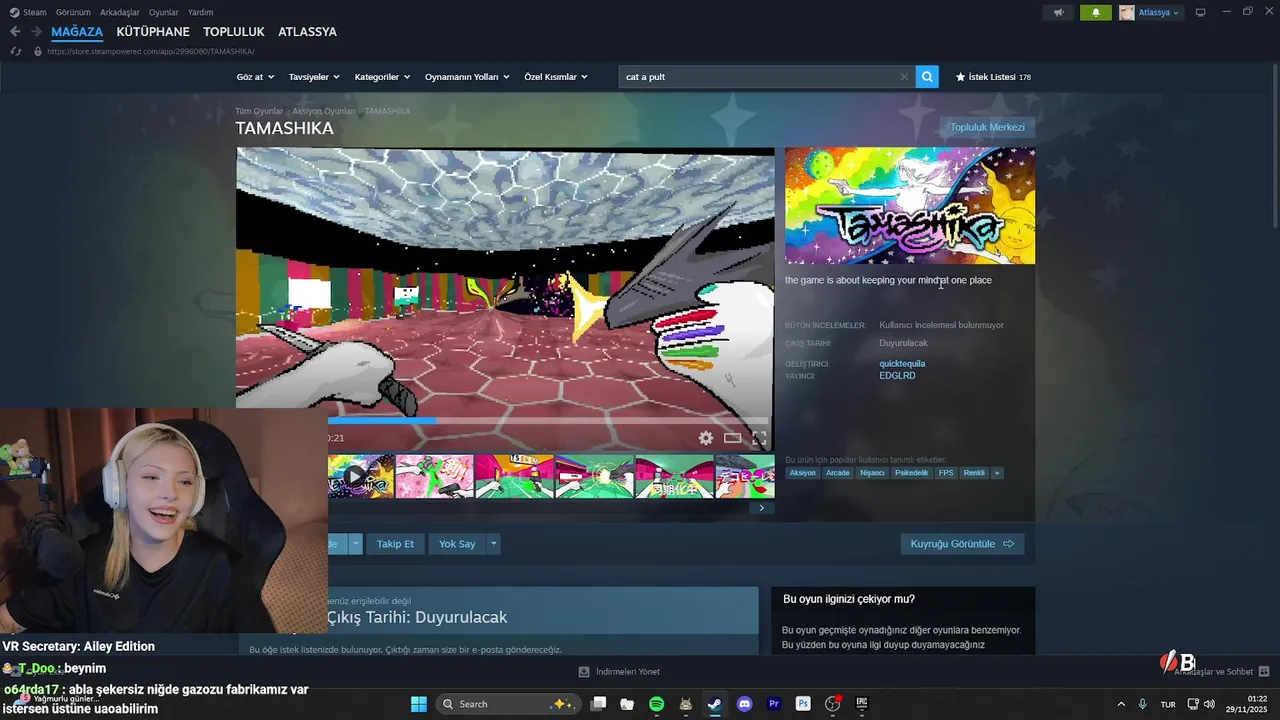Open Spotify from the taskbar
The height and width of the screenshot is (720, 1280).
tap(656, 704)
